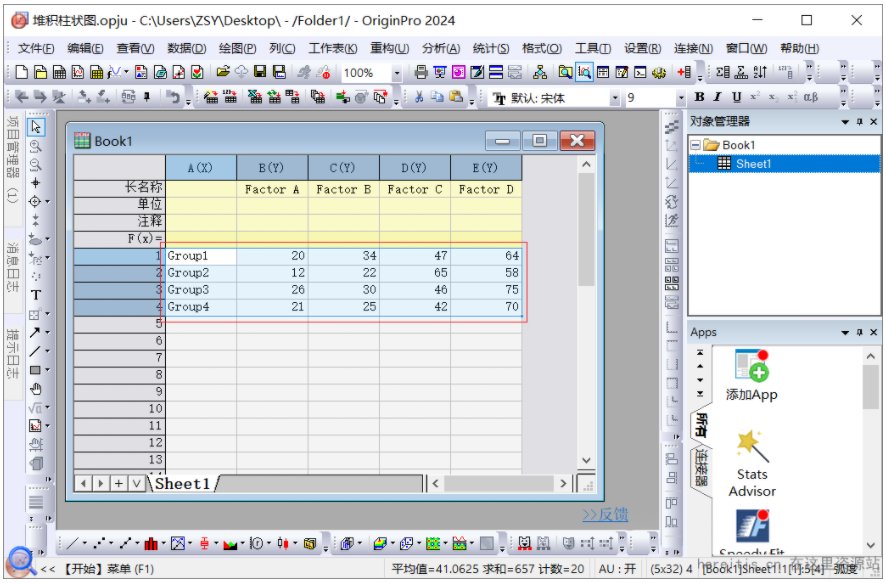Screen dimensions: 886x583
Task: Select the Sheet1 tab
Action: [x=182, y=484]
